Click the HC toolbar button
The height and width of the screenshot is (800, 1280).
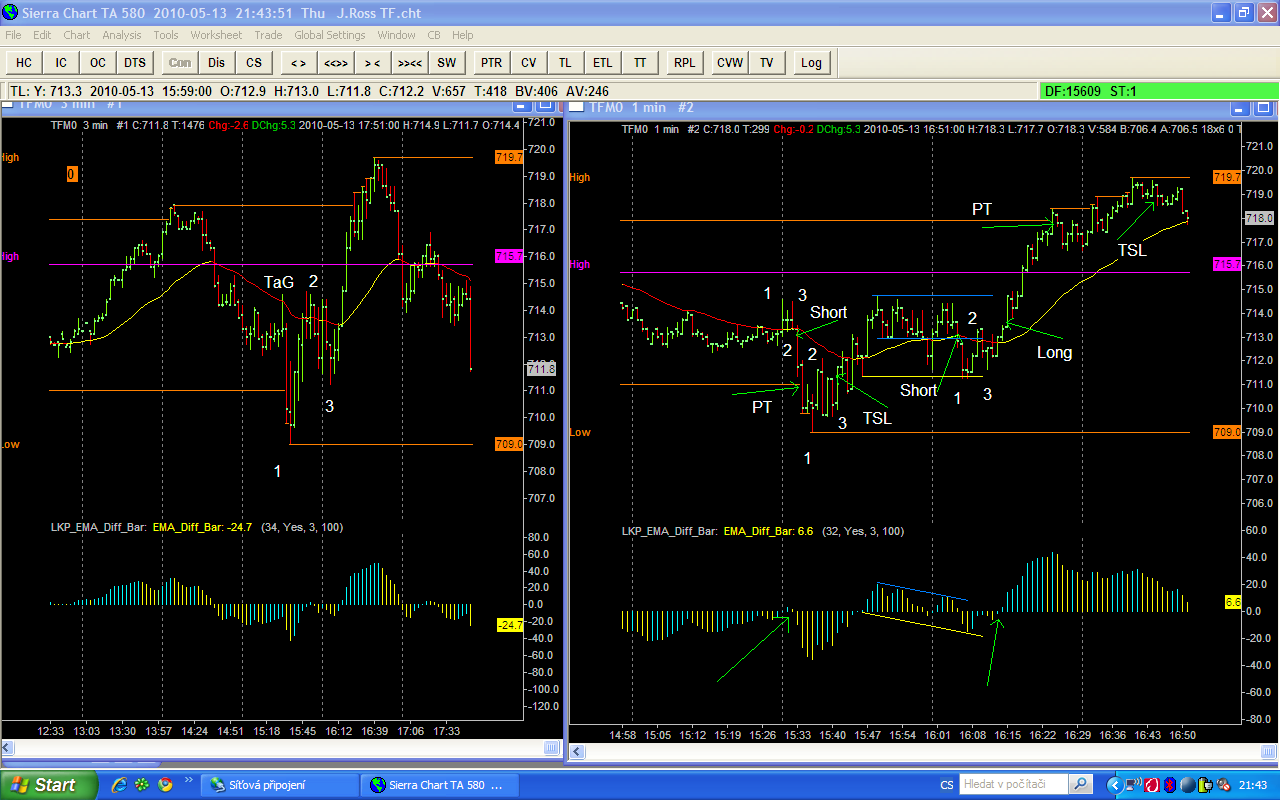pyautogui.click(x=24, y=63)
